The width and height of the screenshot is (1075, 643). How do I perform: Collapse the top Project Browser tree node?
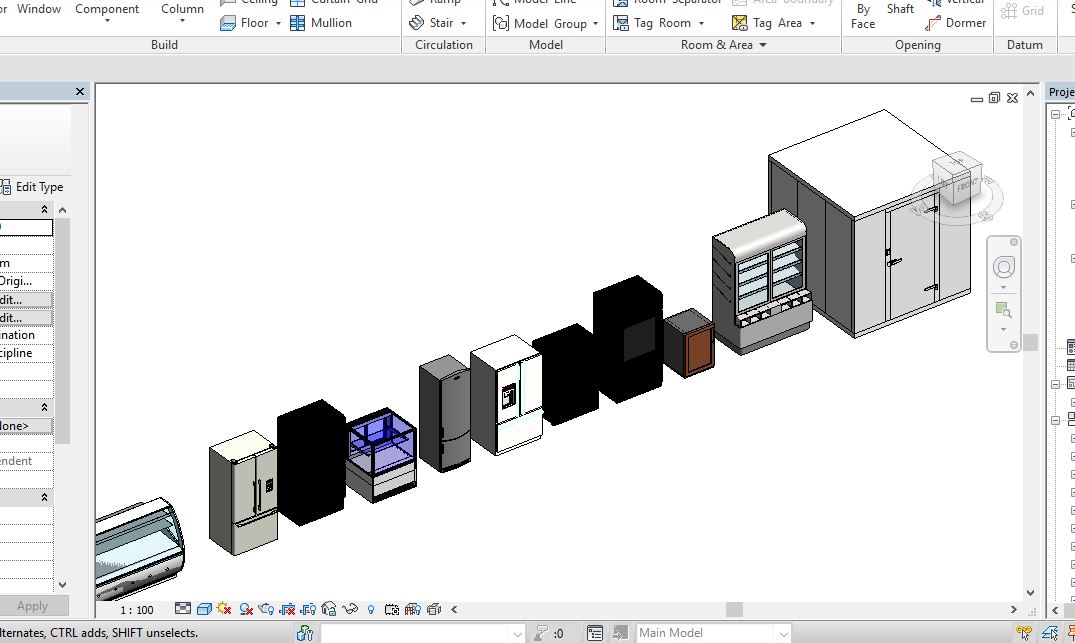(x=1056, y=114)
